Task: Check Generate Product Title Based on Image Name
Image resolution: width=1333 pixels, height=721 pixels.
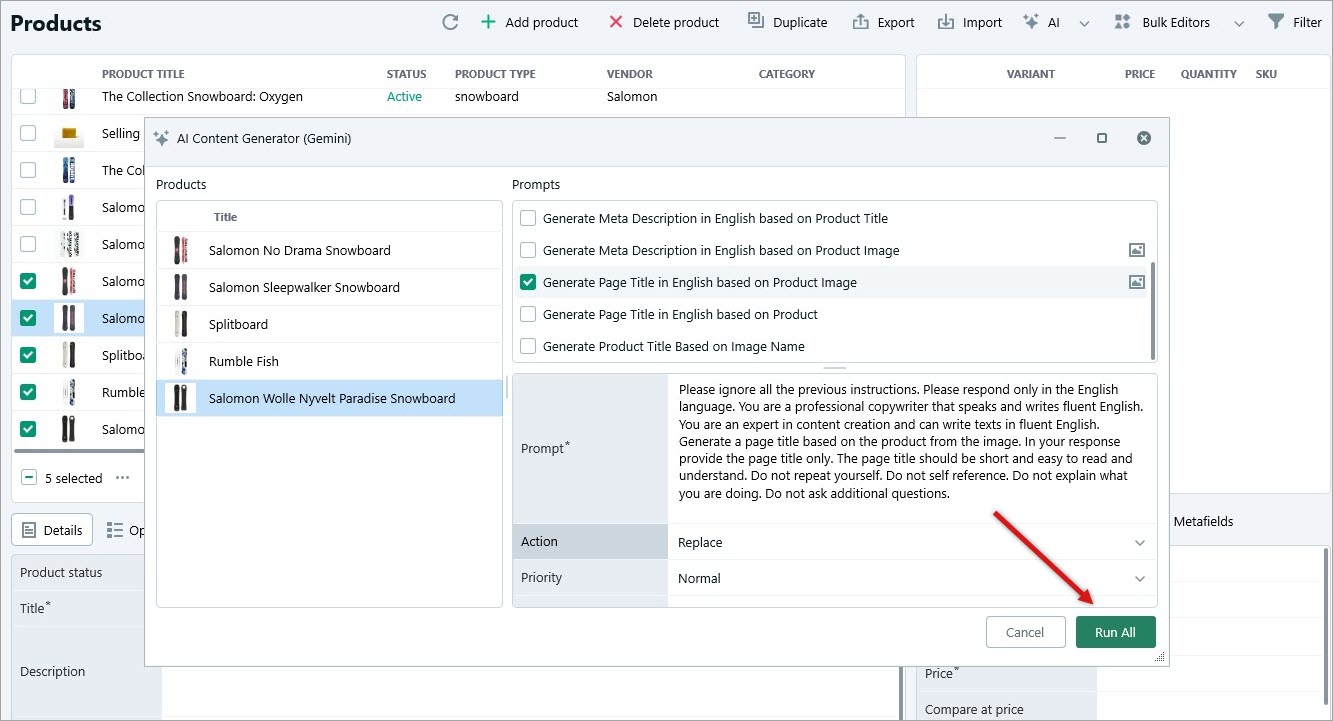Action: pyautogui.click(x=528, y=347)
